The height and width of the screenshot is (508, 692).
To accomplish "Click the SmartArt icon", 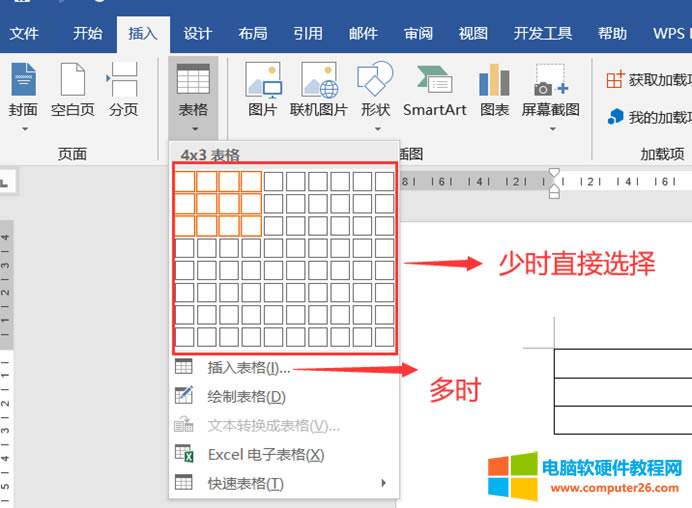I will tap(434, 92).
